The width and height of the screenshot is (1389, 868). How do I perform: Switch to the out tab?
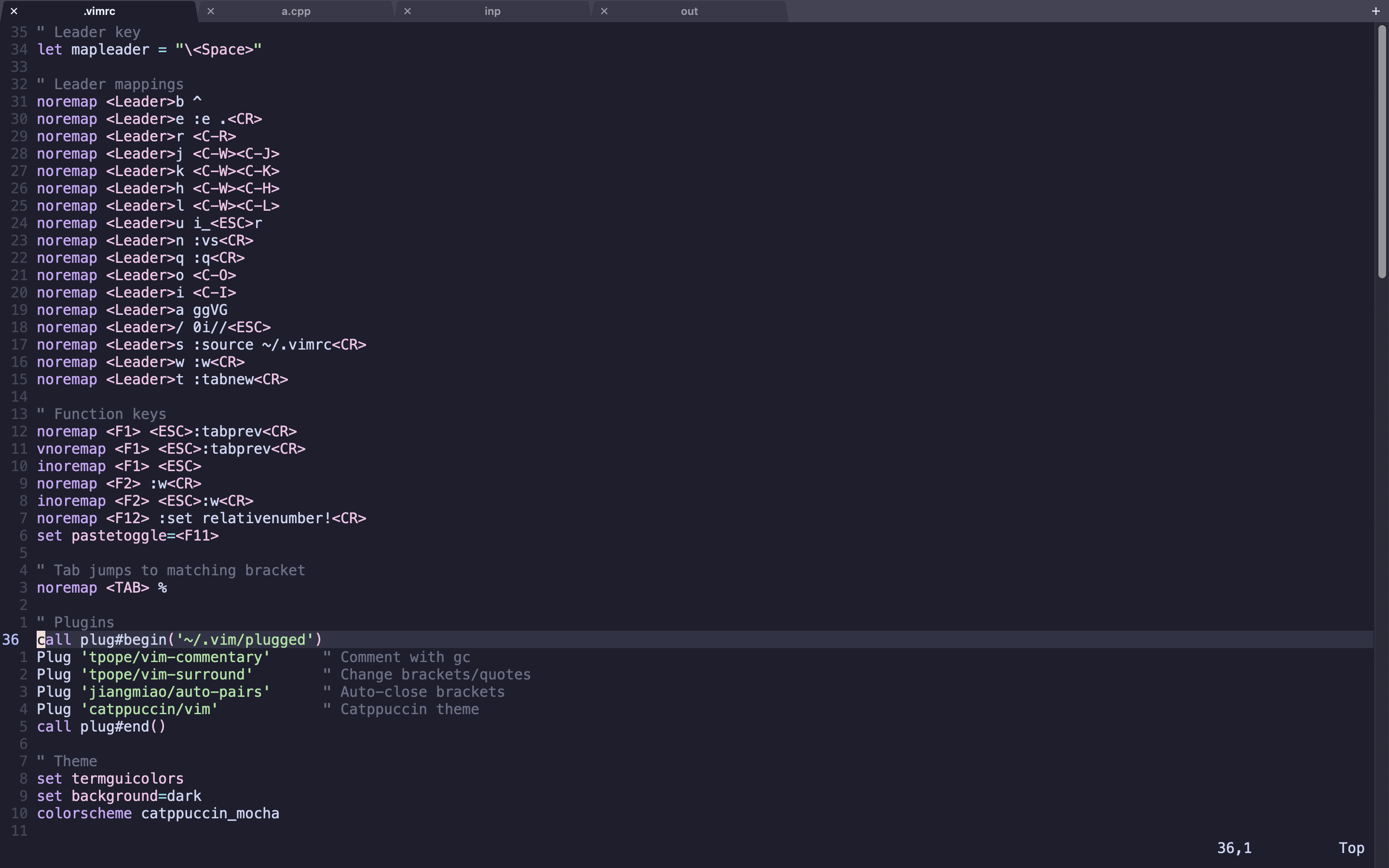click(689, 11)
